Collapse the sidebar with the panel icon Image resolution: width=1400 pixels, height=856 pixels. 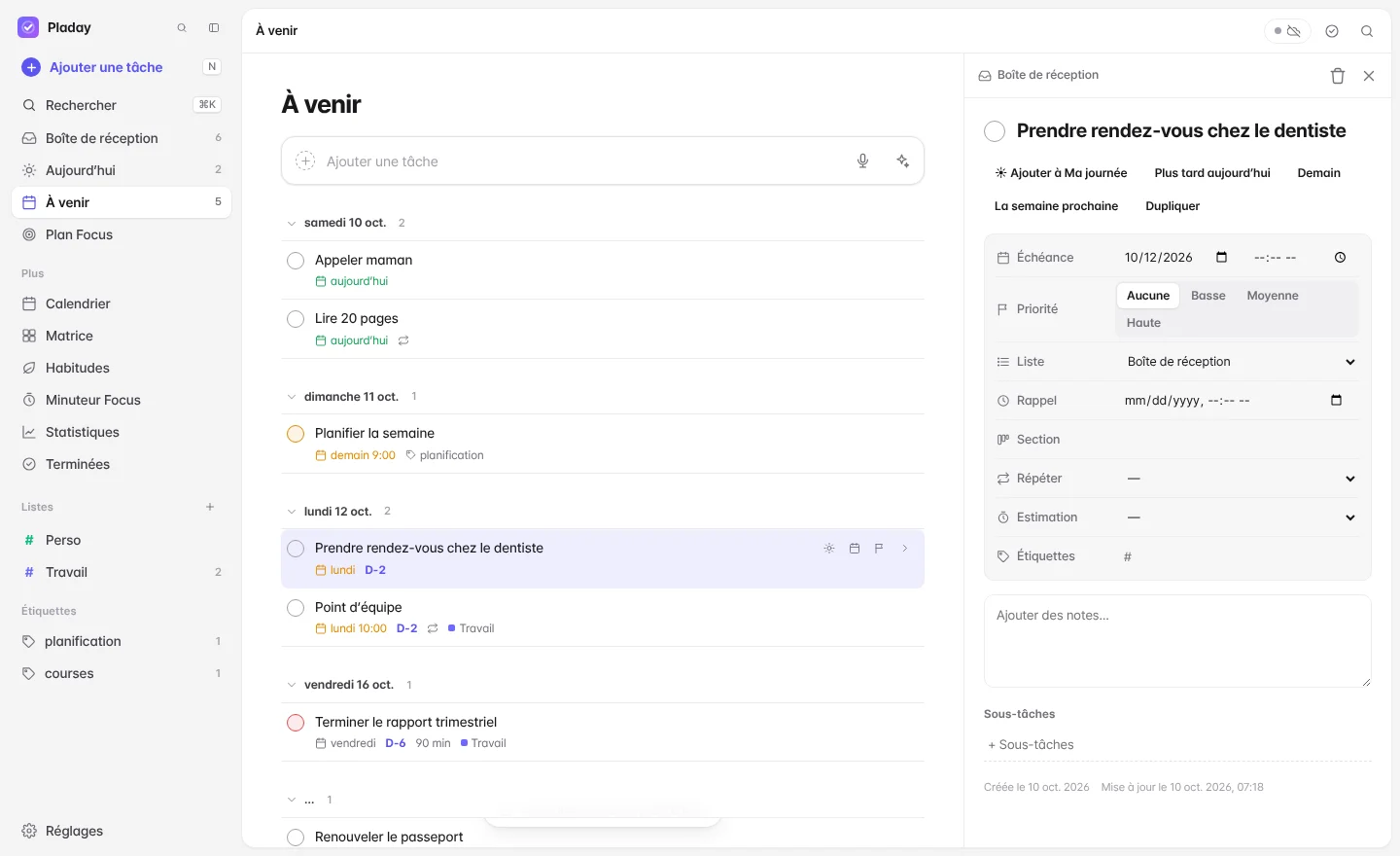click(214, 28)
